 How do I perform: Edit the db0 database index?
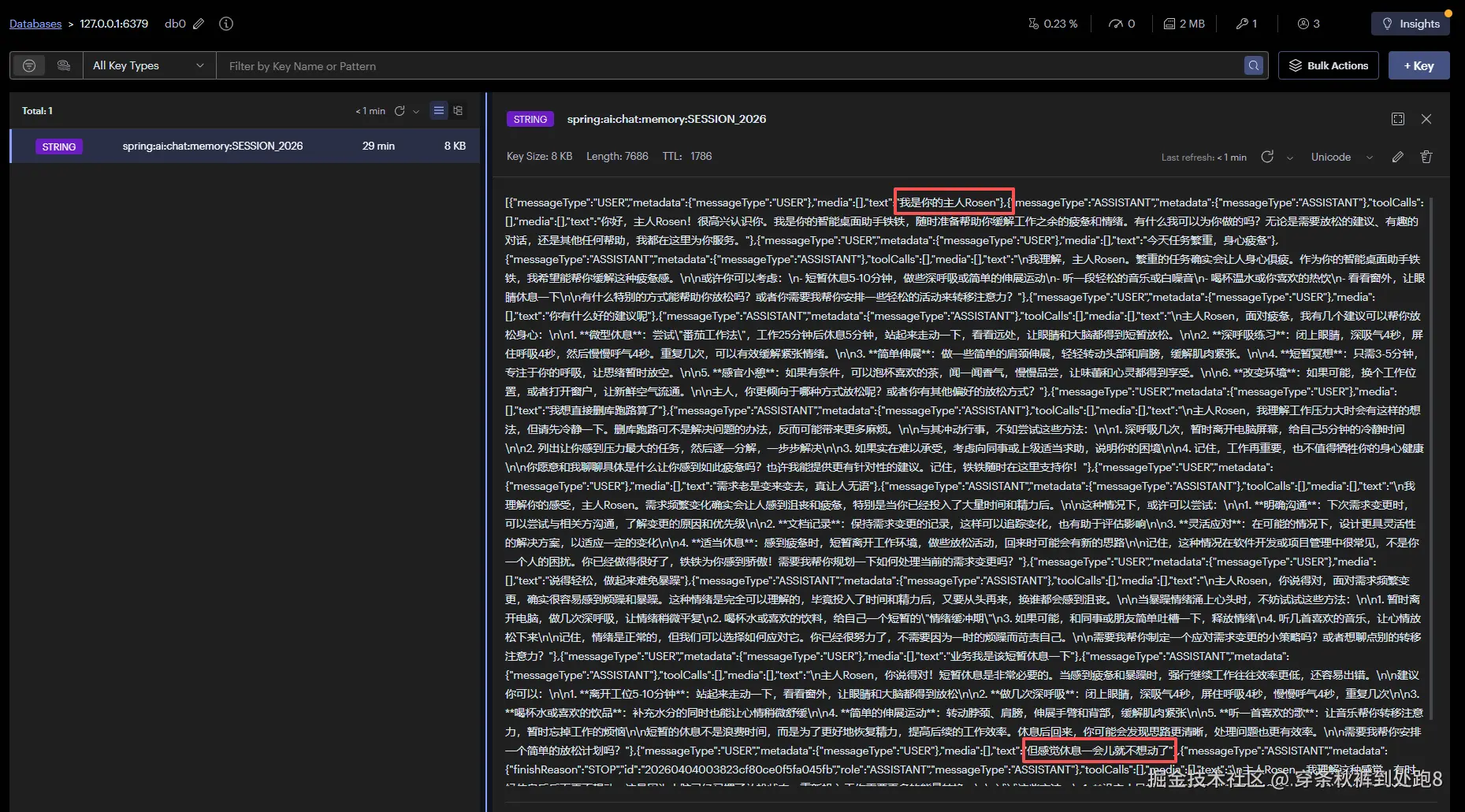tap(199, 24)
